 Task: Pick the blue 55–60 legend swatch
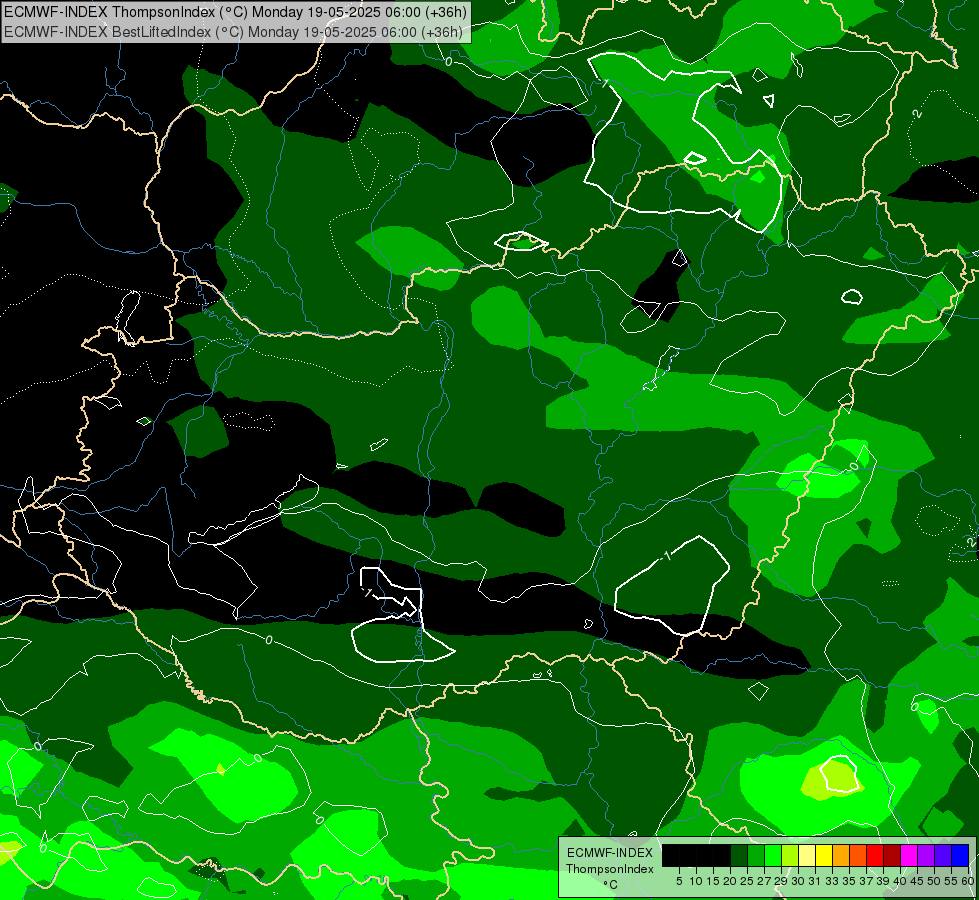(x=960, y=855)
